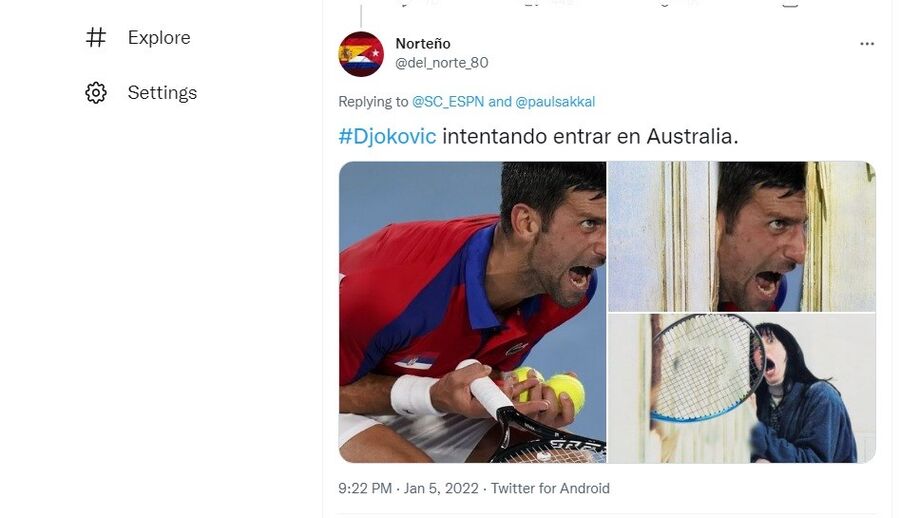Image resolution: width=920 pixels, height=518 pixels.
Task: Open the Norteño display name profile
Action: tap(423, 43)
